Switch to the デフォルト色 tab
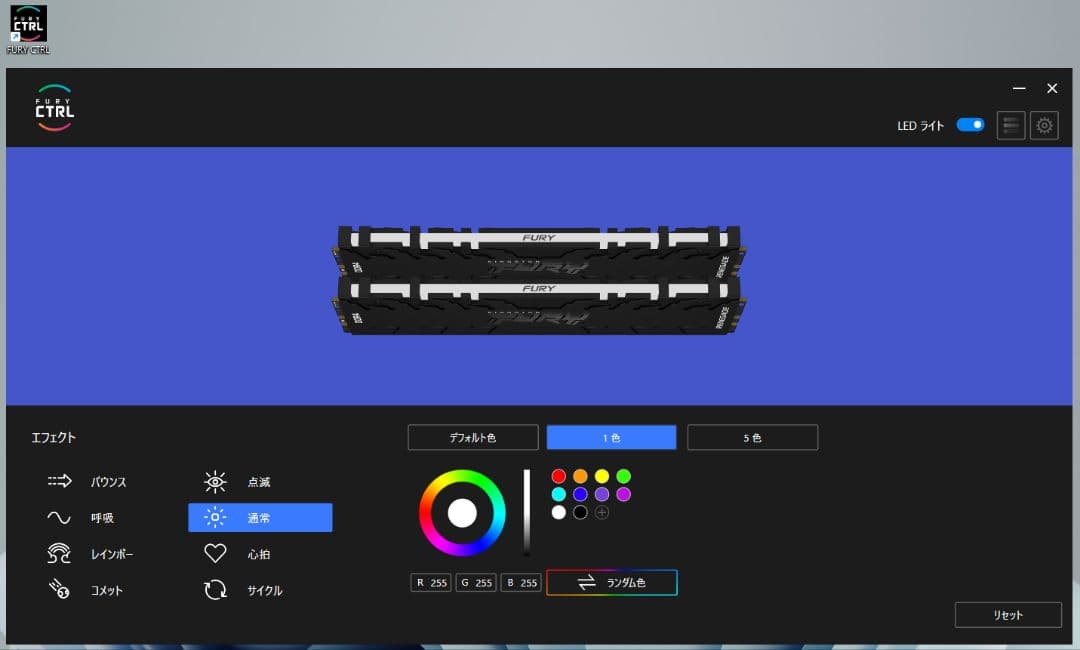This screenshot has height=650, width=1080. point(473,437)
